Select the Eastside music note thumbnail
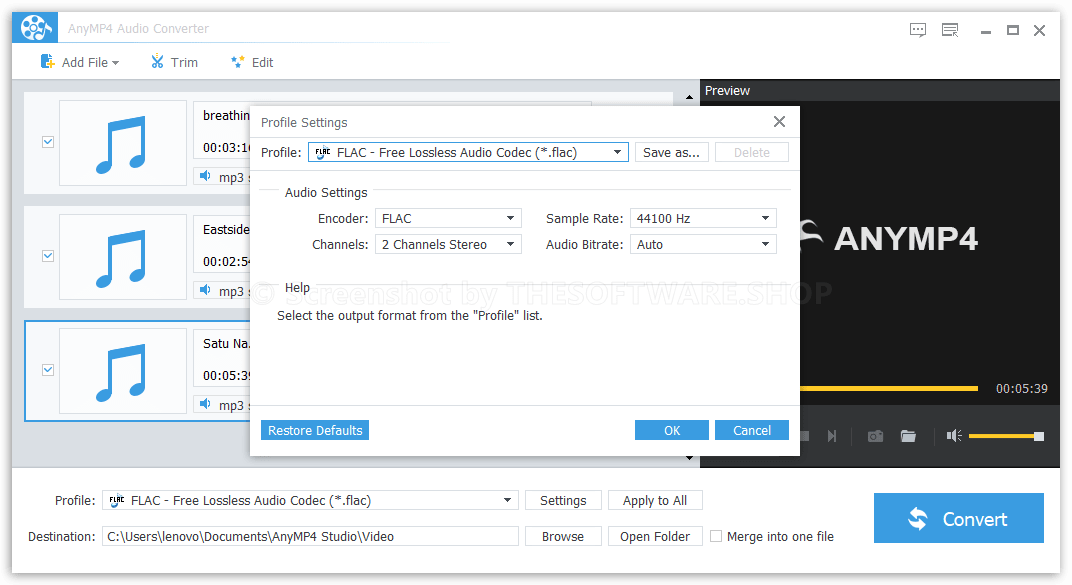 [x=123, y=257]
